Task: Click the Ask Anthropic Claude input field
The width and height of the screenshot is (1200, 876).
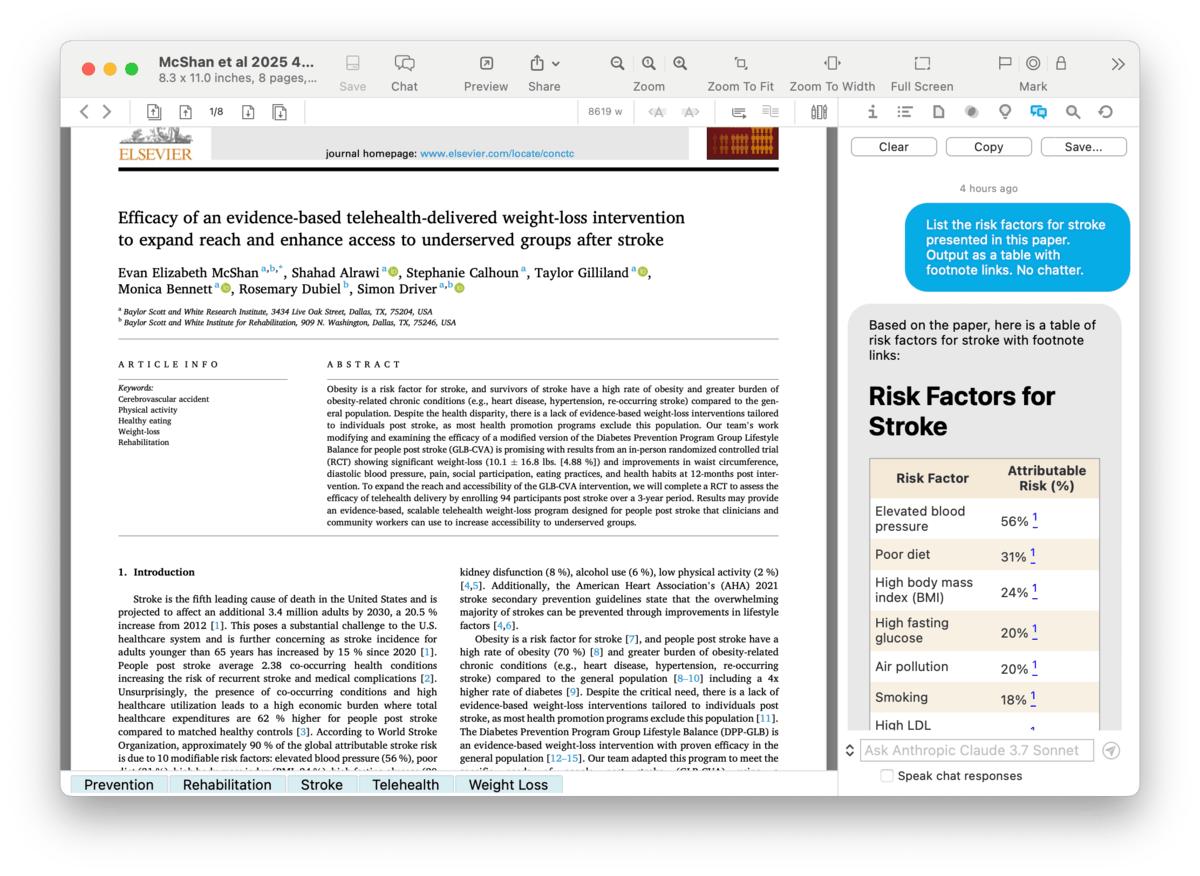Action: 975,750
